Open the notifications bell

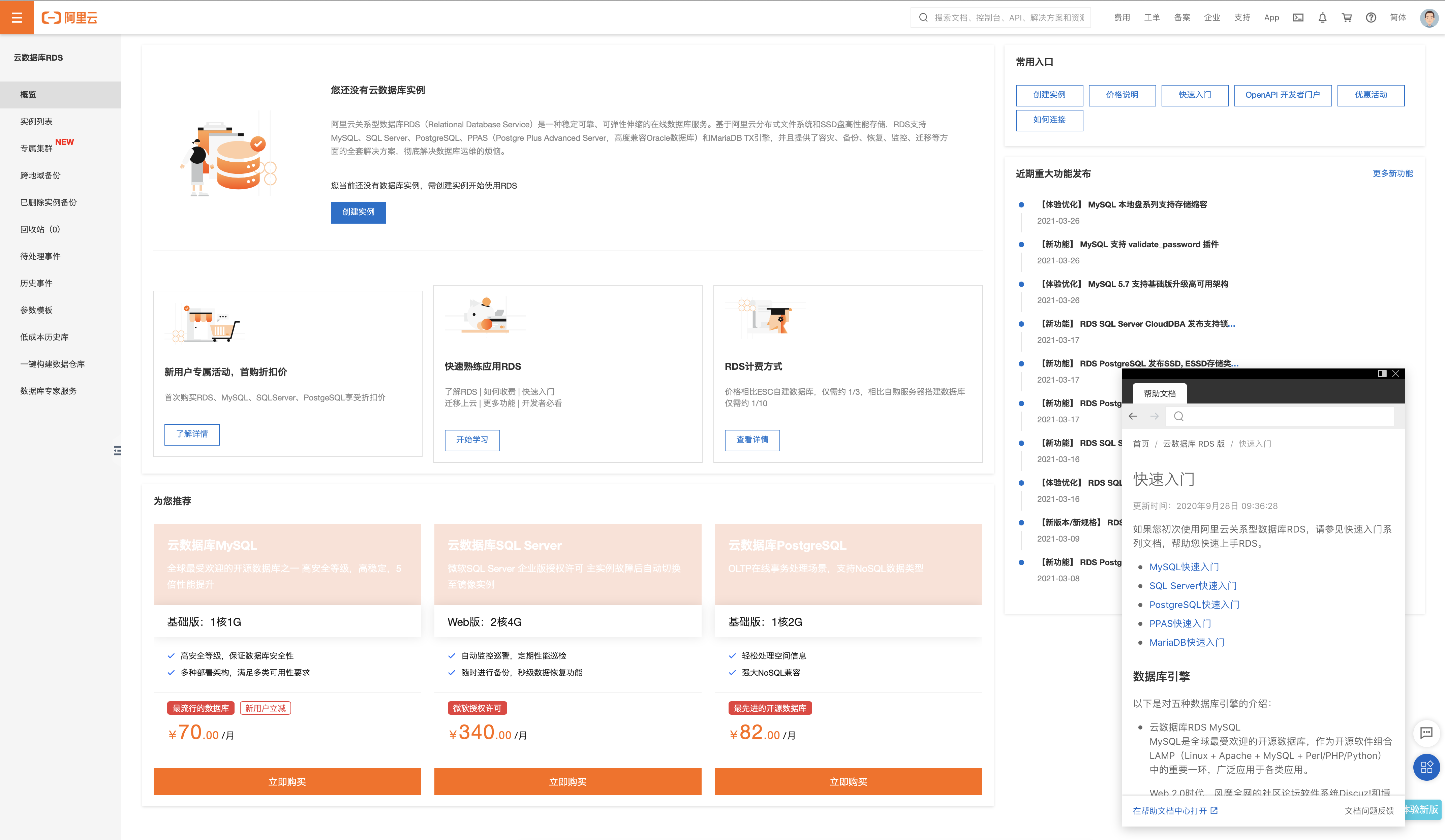pyautogui.click(x=1322, y=18)
